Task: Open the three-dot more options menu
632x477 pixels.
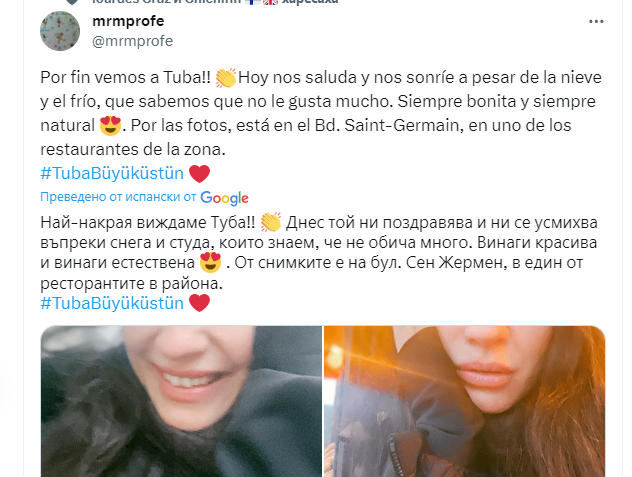Action: [x=596, y=21]
